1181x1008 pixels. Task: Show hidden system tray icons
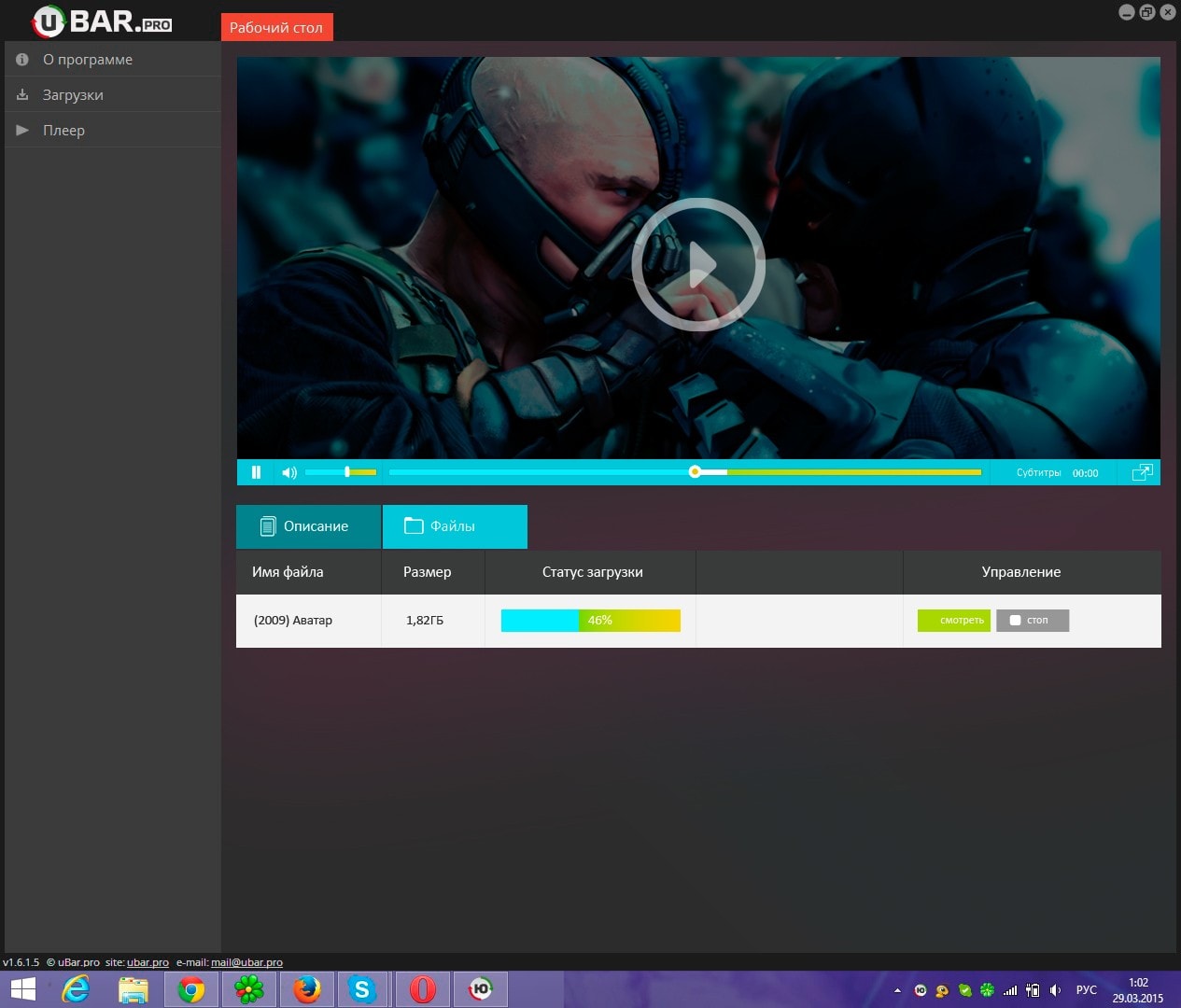click(x=897, y=990)
